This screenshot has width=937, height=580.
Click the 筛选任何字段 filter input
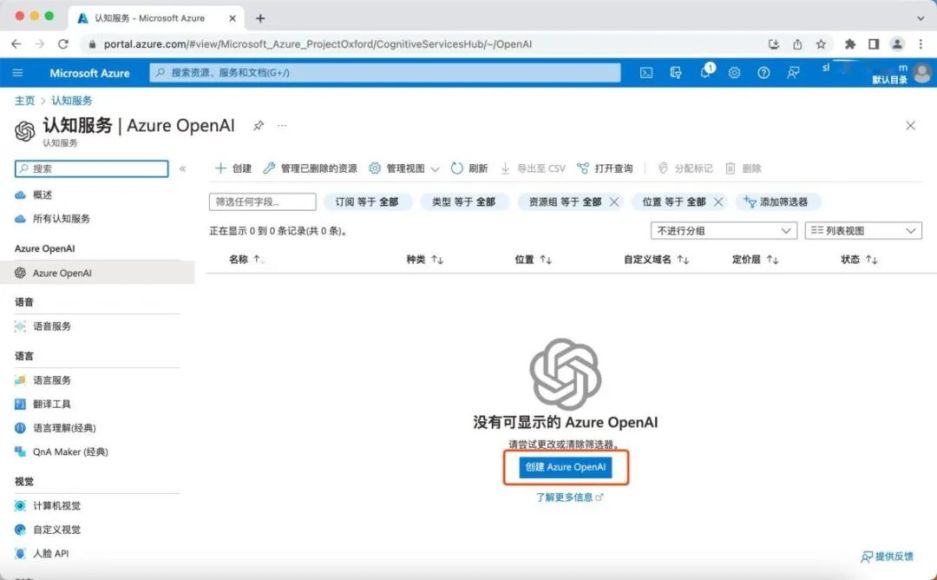point(262,202)
